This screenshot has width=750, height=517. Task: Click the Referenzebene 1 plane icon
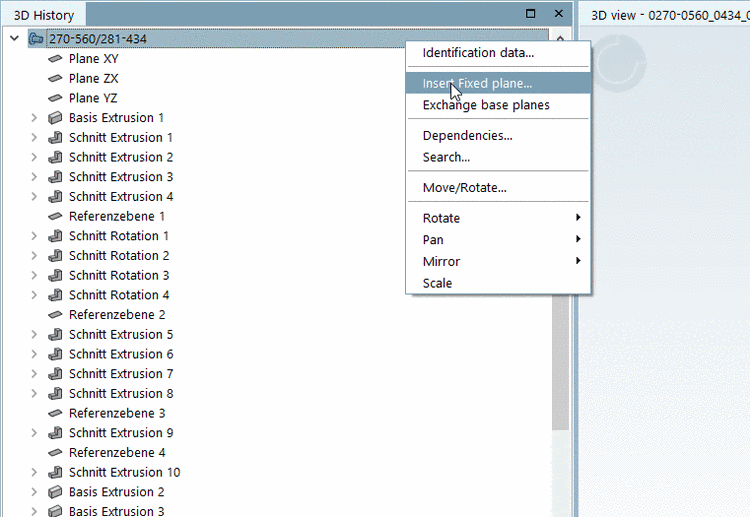[x=55, y=216]
